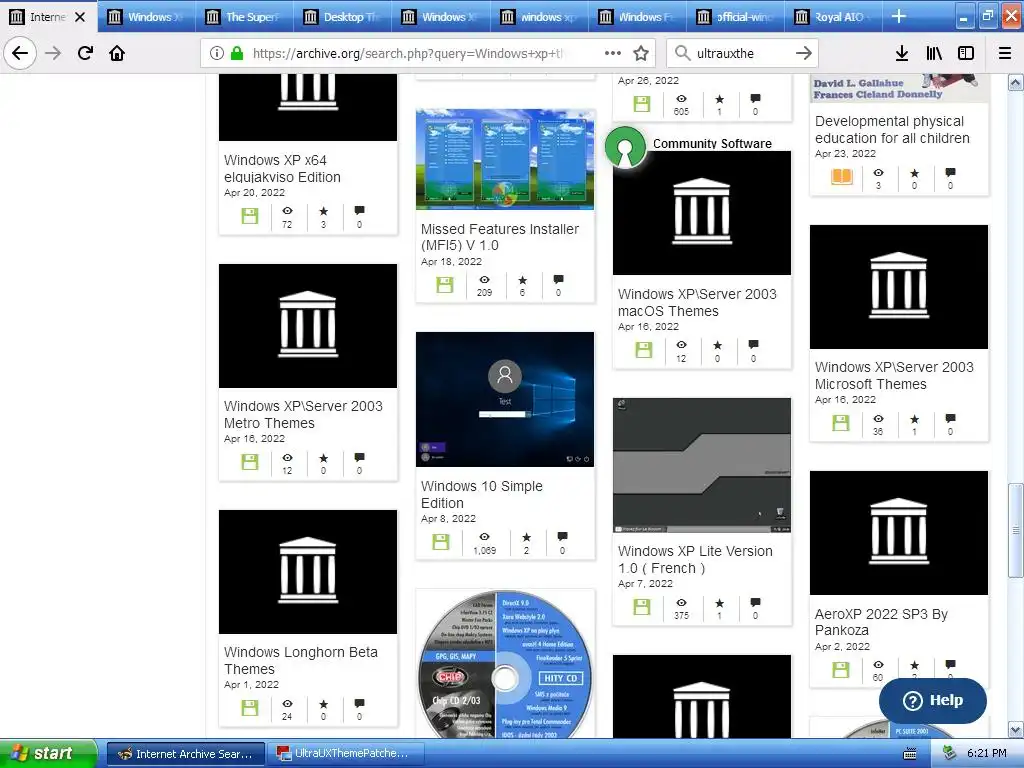This screenshot has width=1024, height=768.
Task: Click views eye icon on Windows 10 Simple Edition
Action: click(485, 537)
